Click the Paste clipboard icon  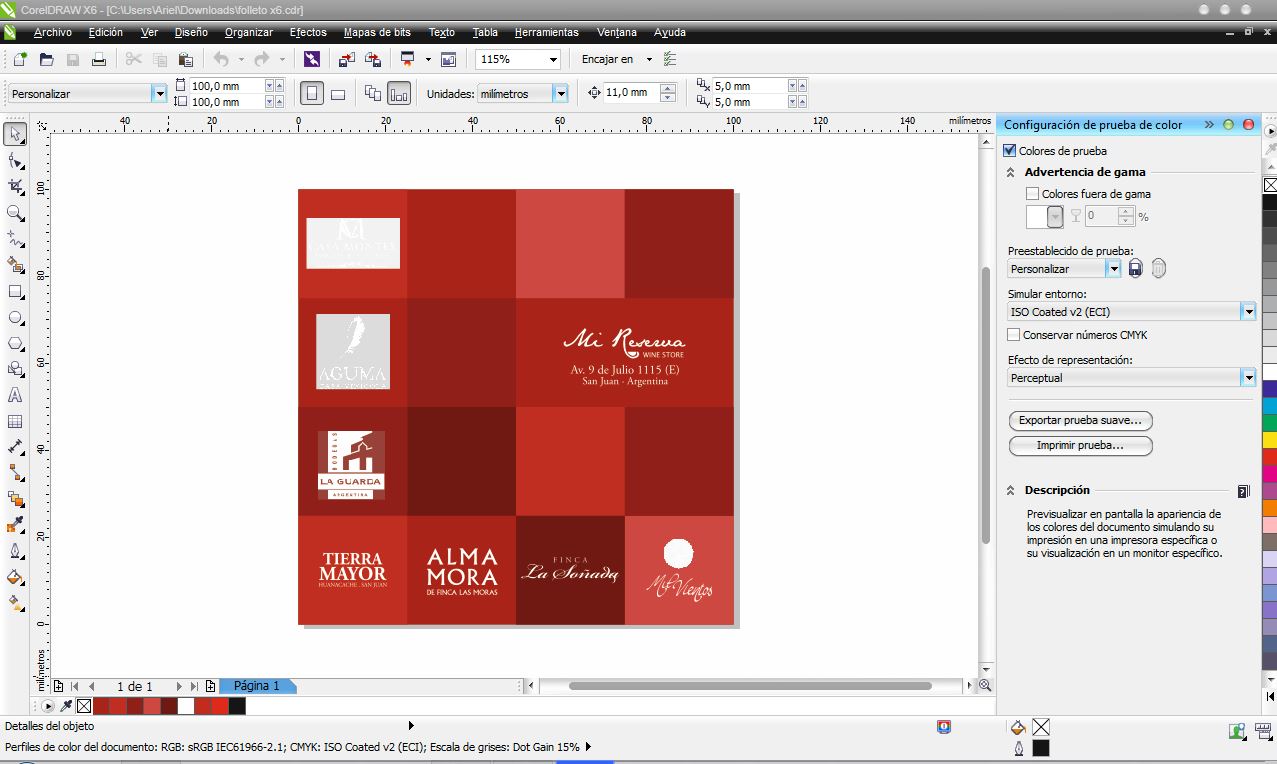(x=186, y=60)
